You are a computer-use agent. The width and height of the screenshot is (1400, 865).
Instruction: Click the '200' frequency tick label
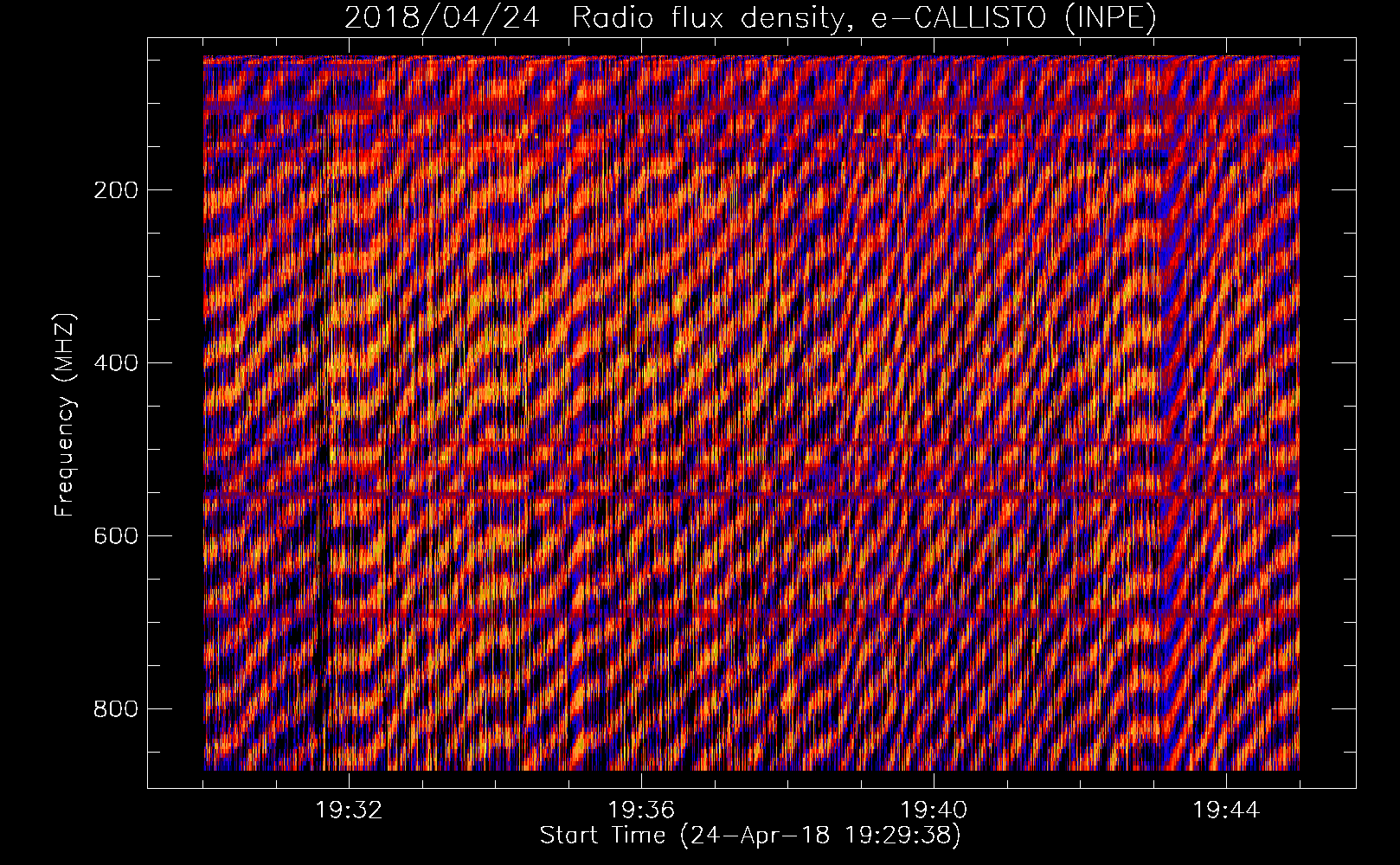[x=115, y=190]
